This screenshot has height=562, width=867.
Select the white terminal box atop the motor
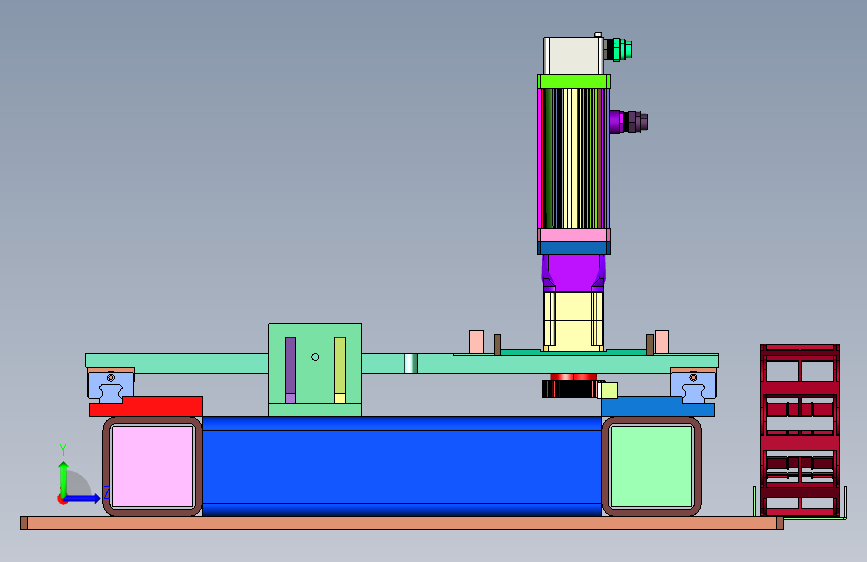point(573,56)
